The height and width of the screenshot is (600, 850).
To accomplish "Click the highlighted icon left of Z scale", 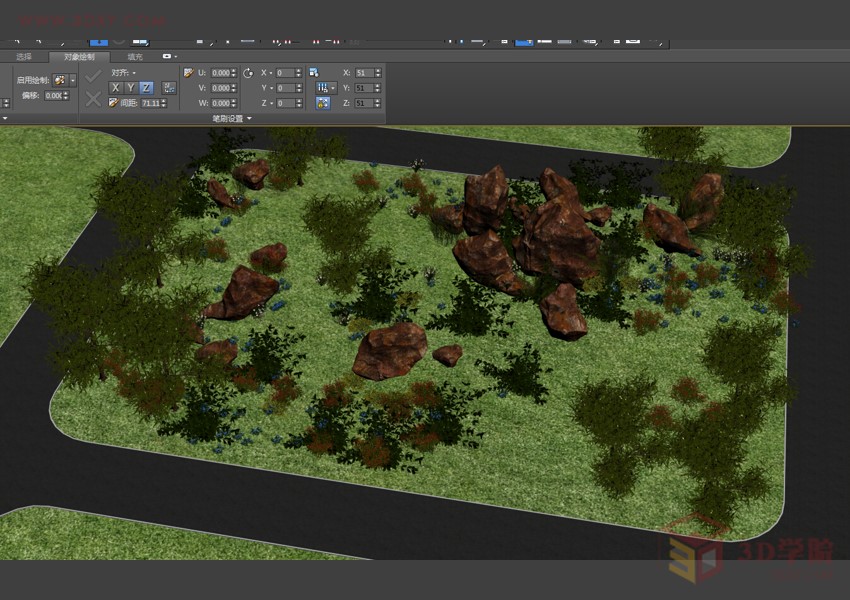I will pos(323,103).
